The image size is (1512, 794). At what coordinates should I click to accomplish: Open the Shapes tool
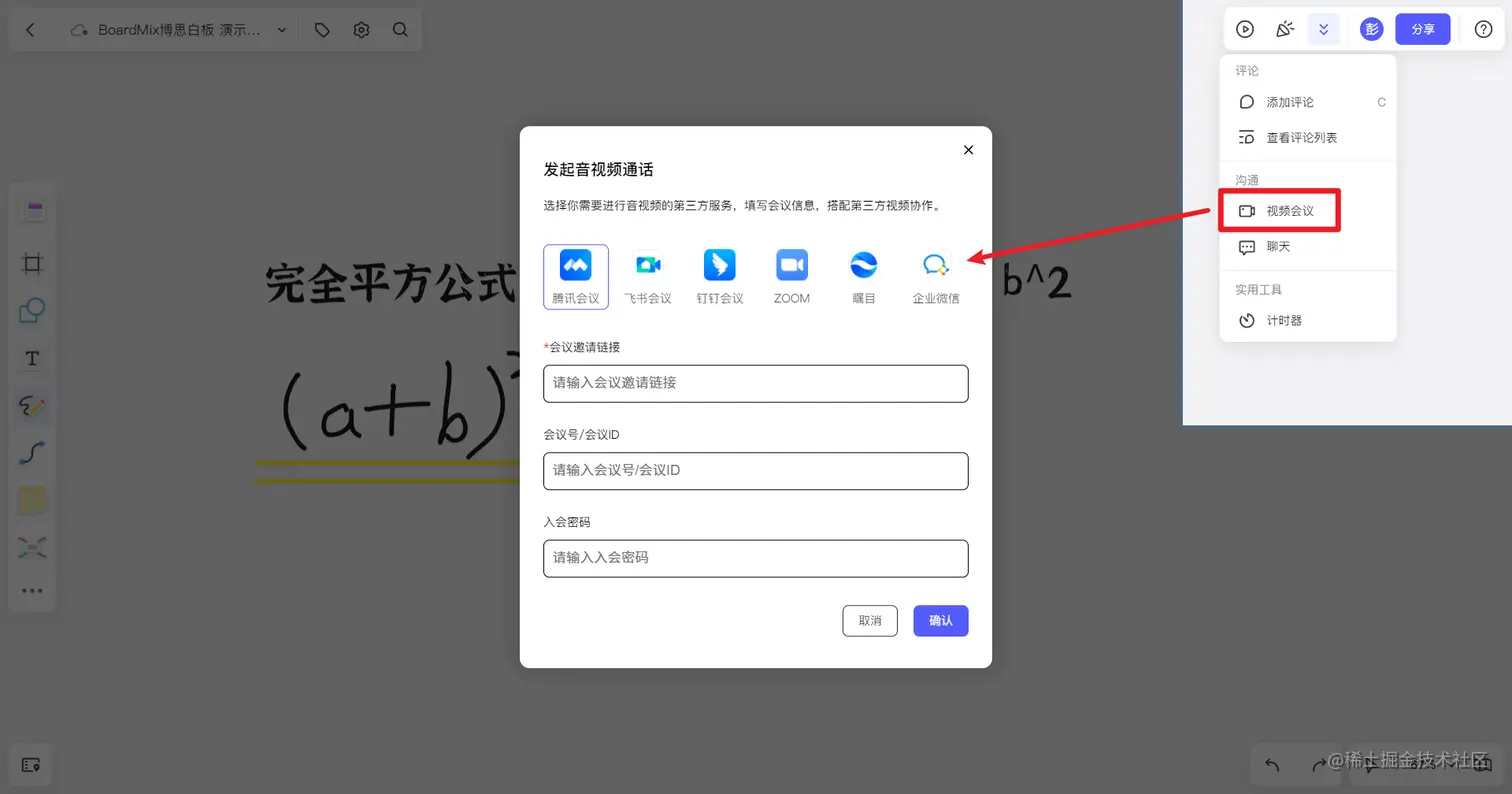pos(32,311)
